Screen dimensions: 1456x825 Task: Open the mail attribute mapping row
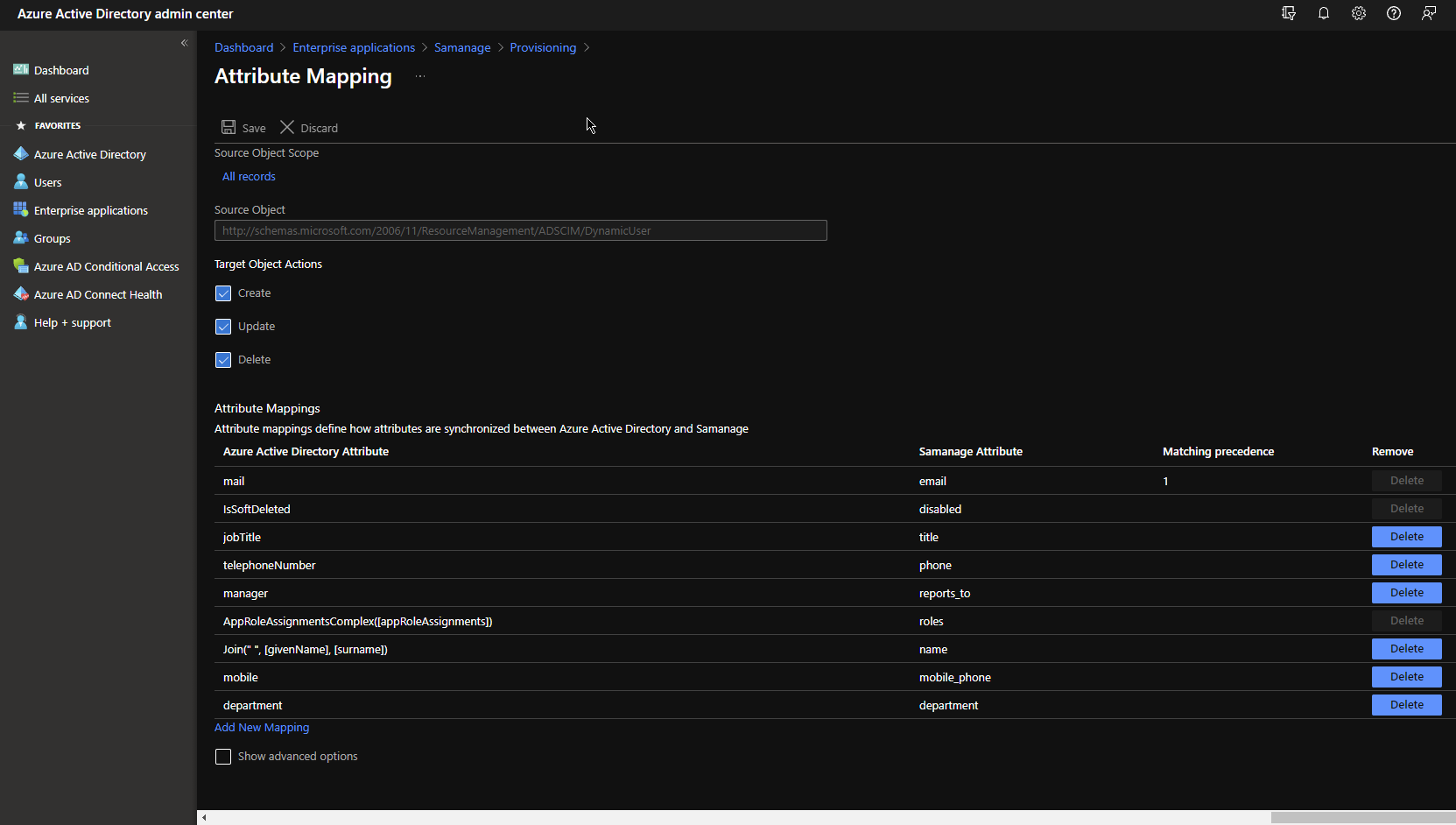(835, 481)
